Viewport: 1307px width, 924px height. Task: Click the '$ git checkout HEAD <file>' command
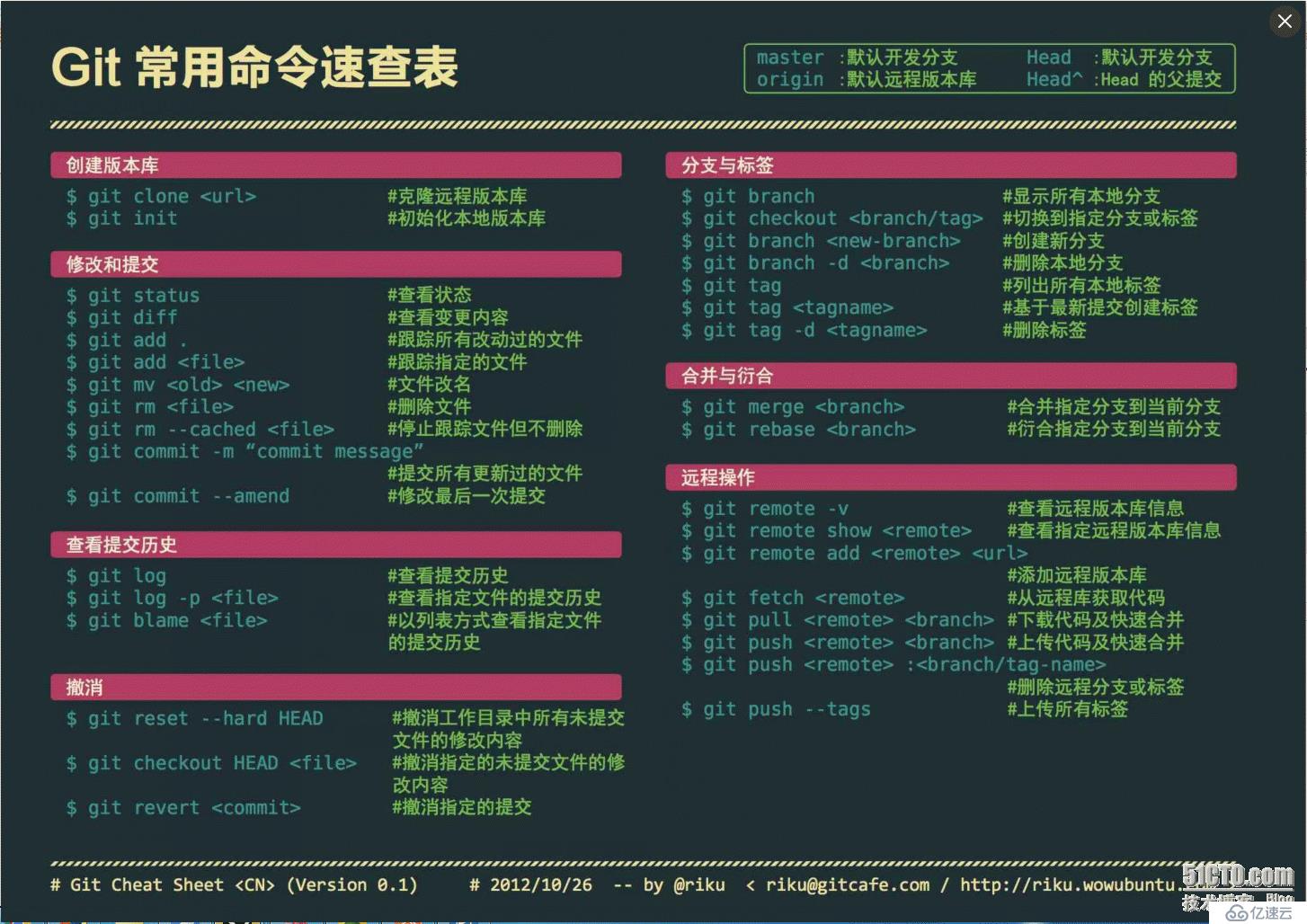coord(212,763)
